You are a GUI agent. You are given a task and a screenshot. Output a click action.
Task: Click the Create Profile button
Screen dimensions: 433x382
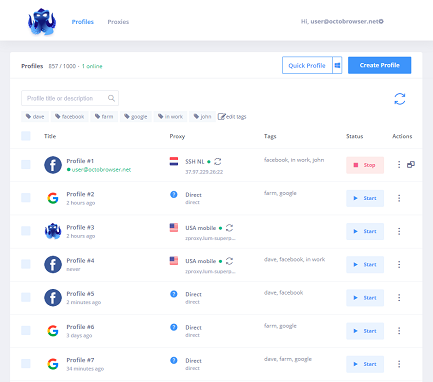coord(379,65)
